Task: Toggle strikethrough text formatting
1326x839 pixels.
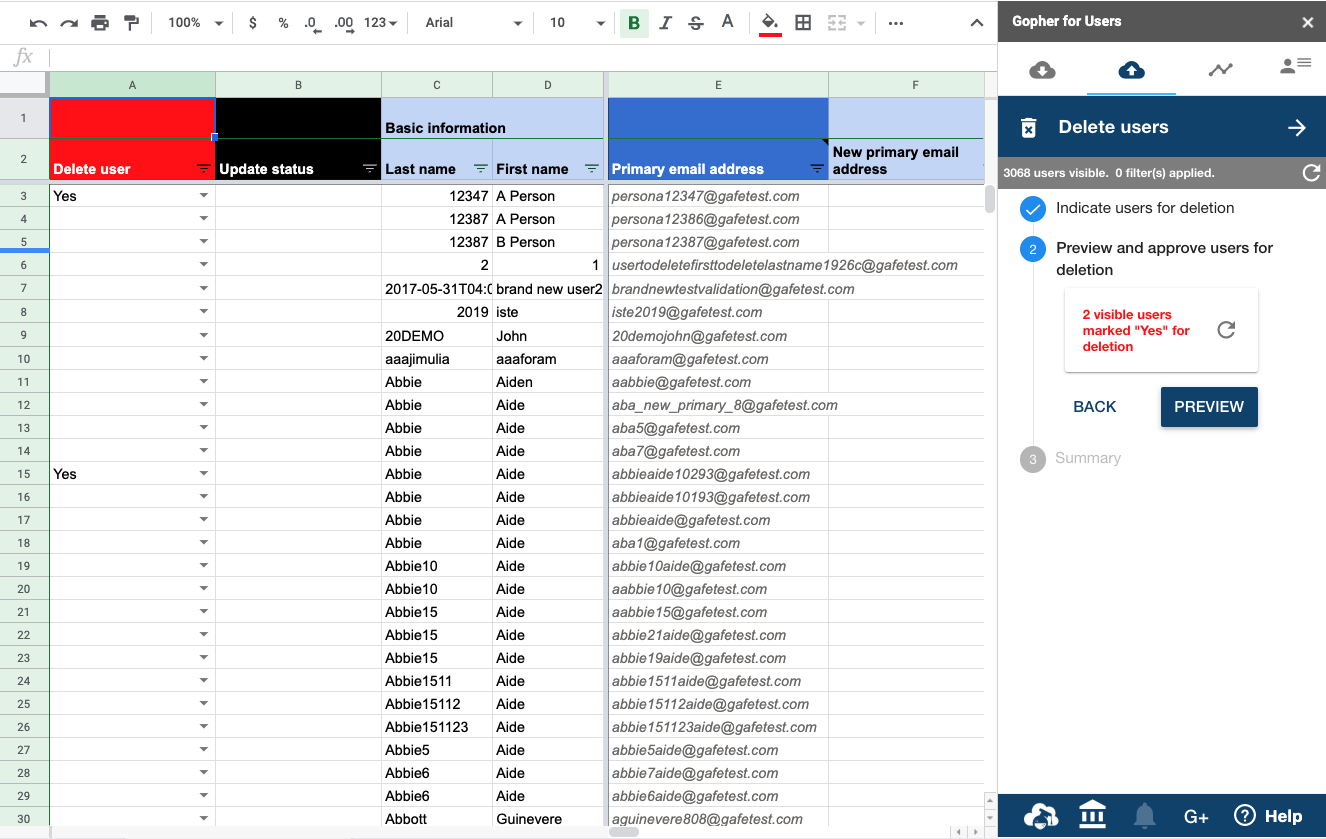Action: (696, 23)
